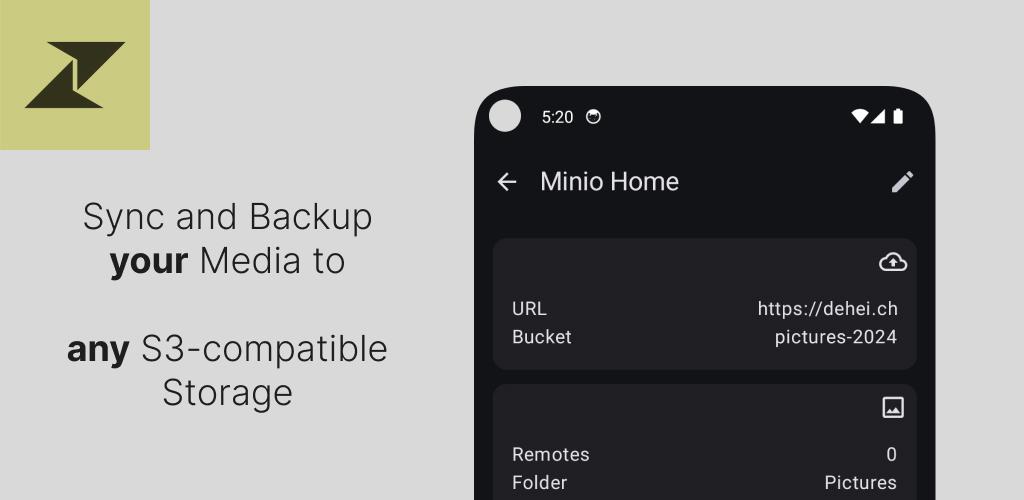Tap the 5:20 clock in status bar
The height and width of the screenshot is (500, 1024).
557,117
